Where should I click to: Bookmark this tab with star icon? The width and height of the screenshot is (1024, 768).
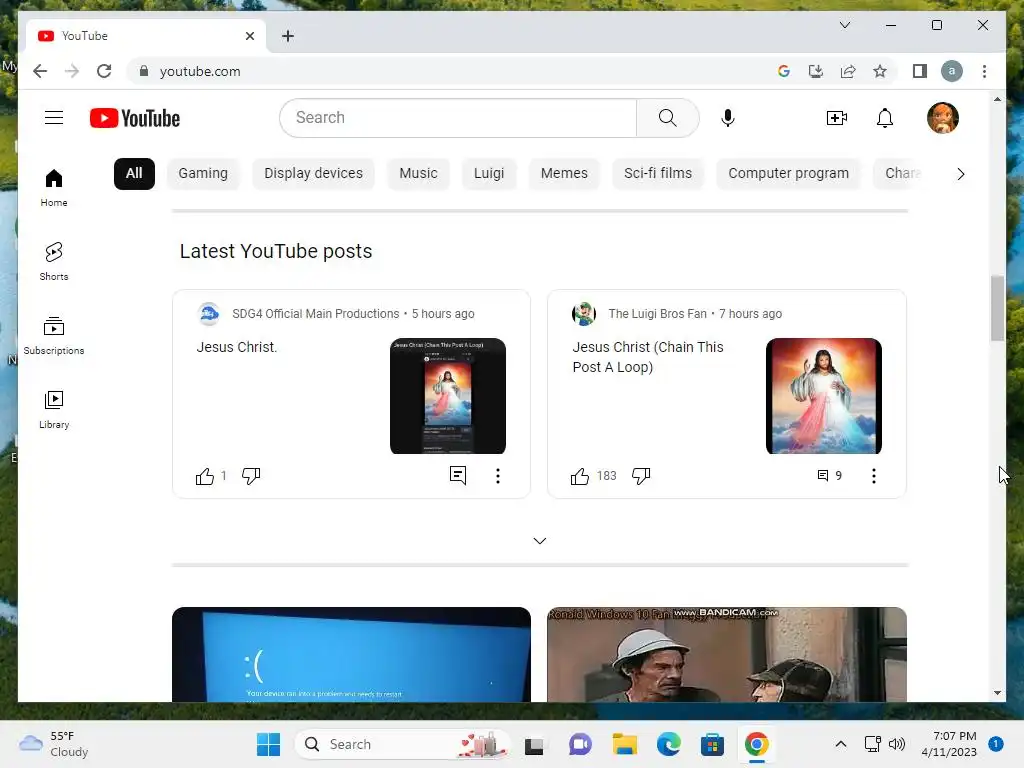click(x=880, y=71)
